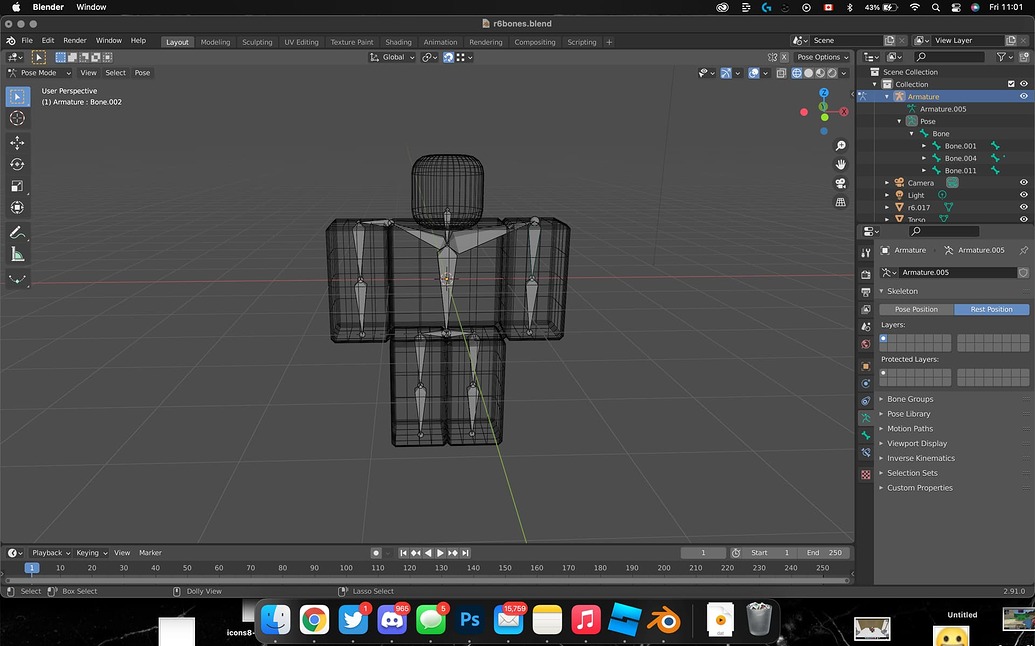
Task: Expand the Bone Groups panel
Action: 910,399
